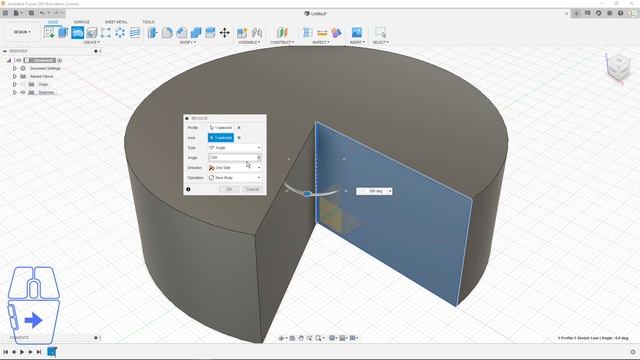Select the Interference inspect tool
The image size is (640, 360).
(x=308, y=32)
